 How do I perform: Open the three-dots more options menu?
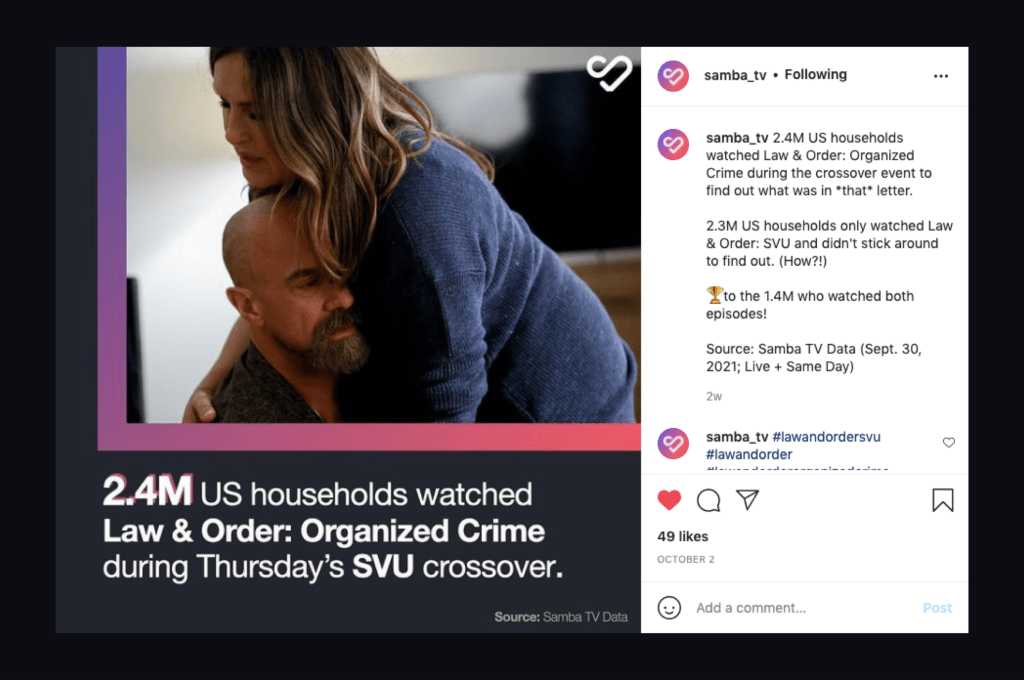coord(941,76)
